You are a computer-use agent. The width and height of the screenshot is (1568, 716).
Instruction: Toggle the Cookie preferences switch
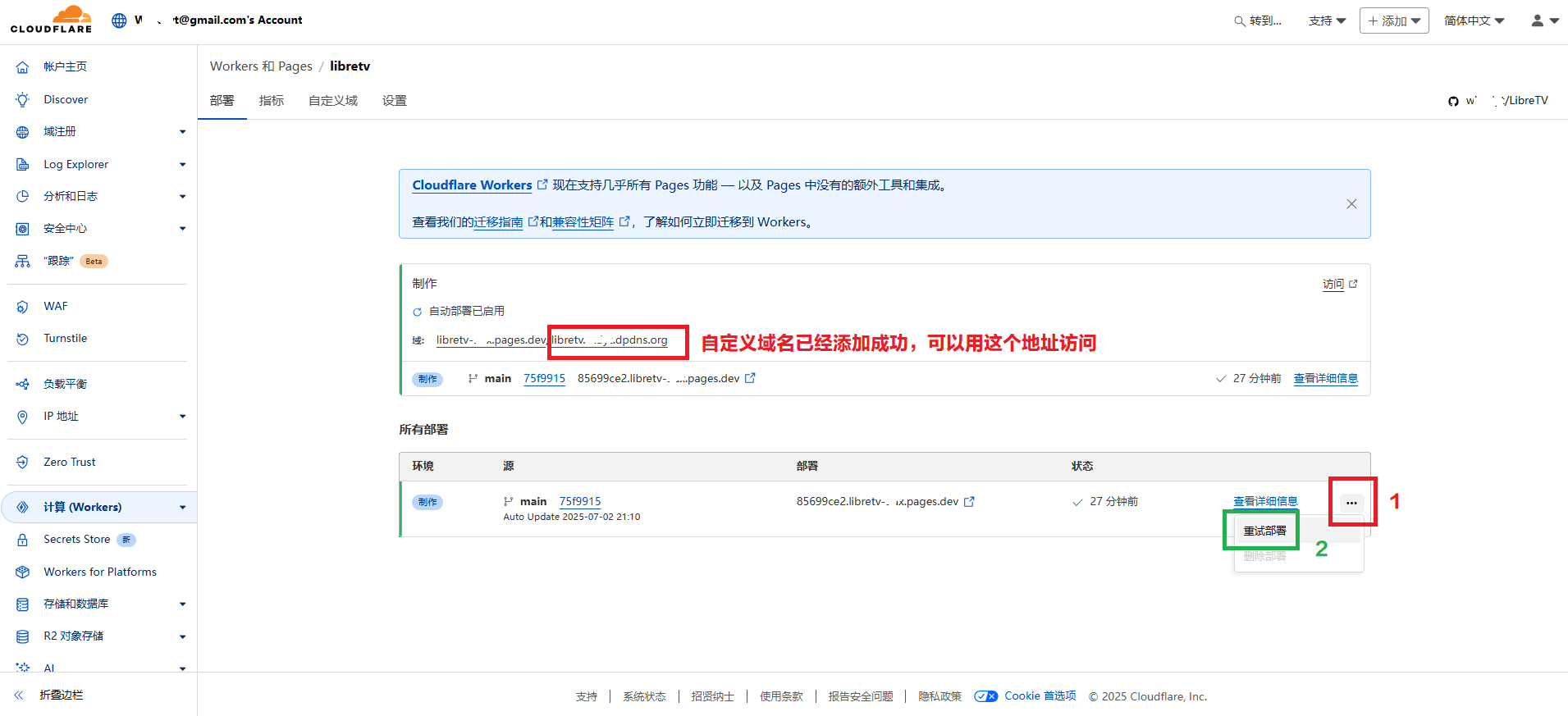click(x=985, y=696)
